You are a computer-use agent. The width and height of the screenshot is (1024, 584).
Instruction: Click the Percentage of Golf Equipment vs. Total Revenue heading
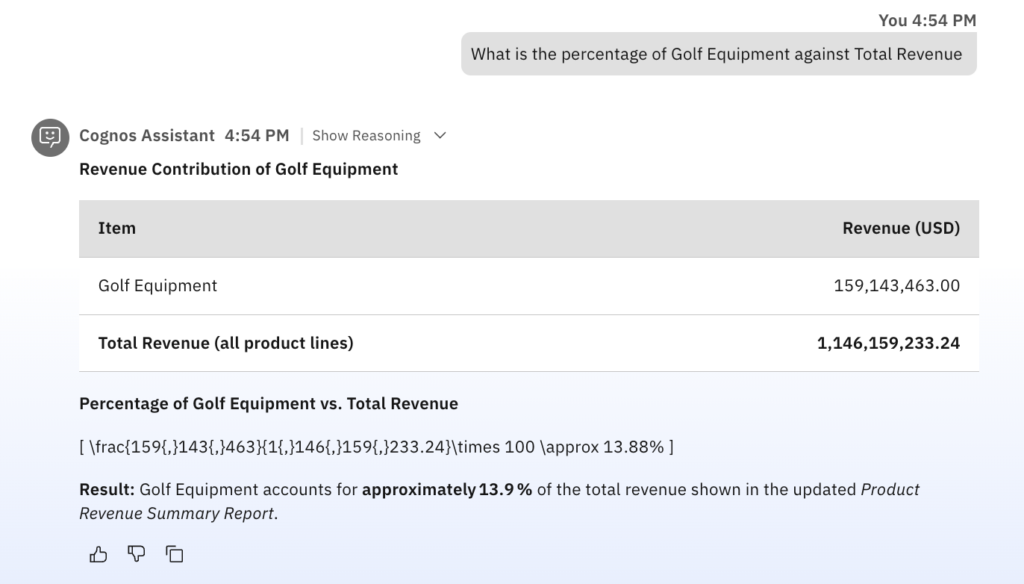coord(268,404)
